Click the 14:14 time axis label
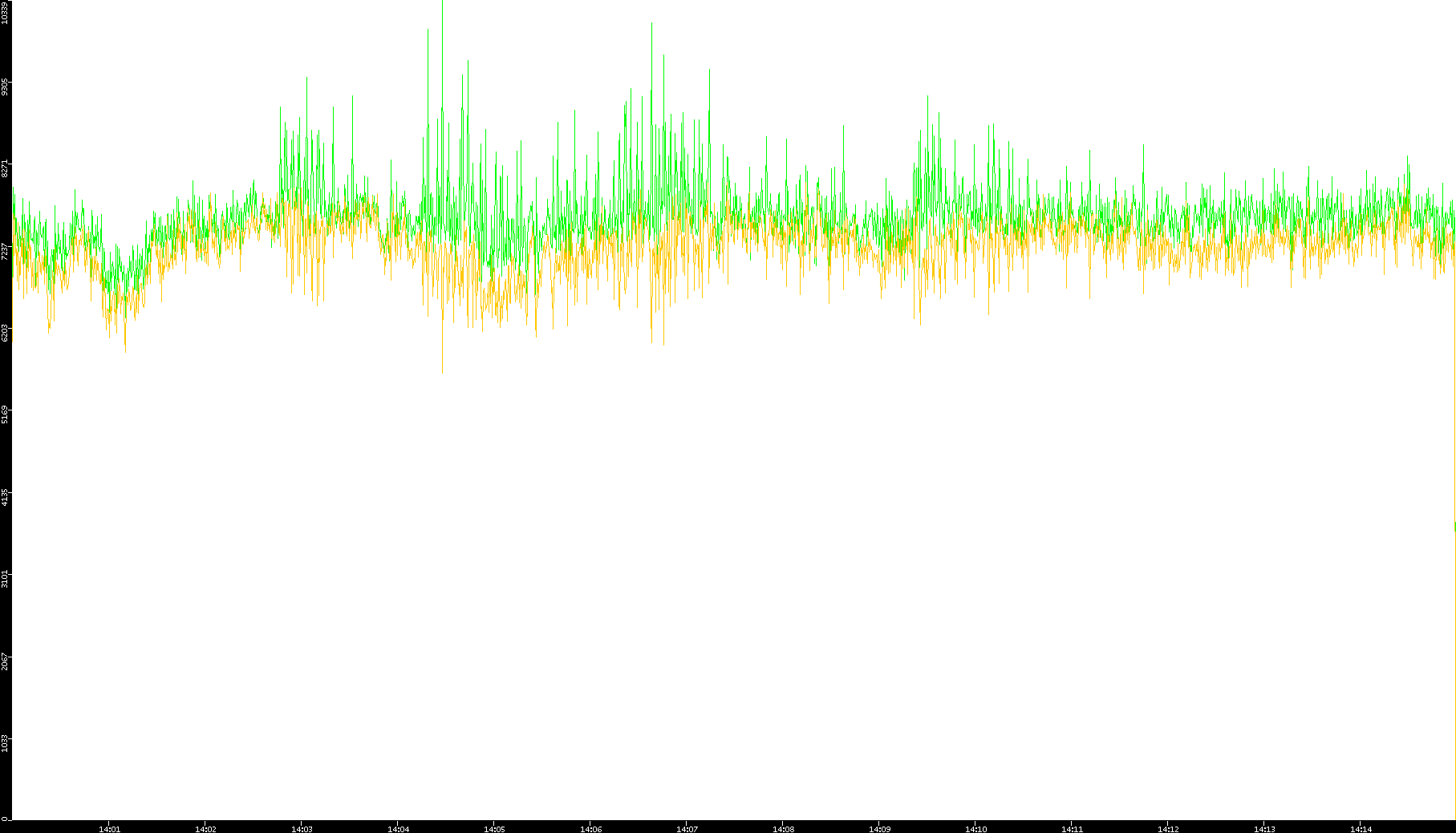 point(1361,829)
